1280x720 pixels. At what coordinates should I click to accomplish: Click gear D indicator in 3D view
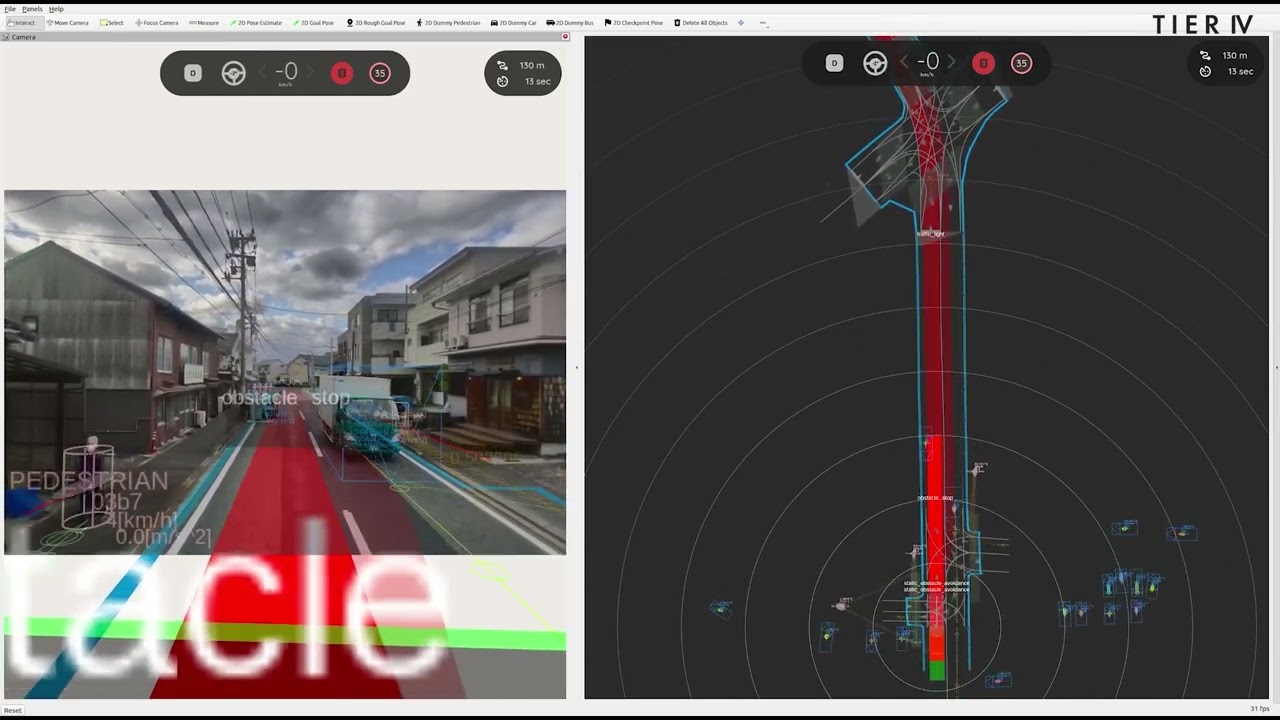click(834, 63)
